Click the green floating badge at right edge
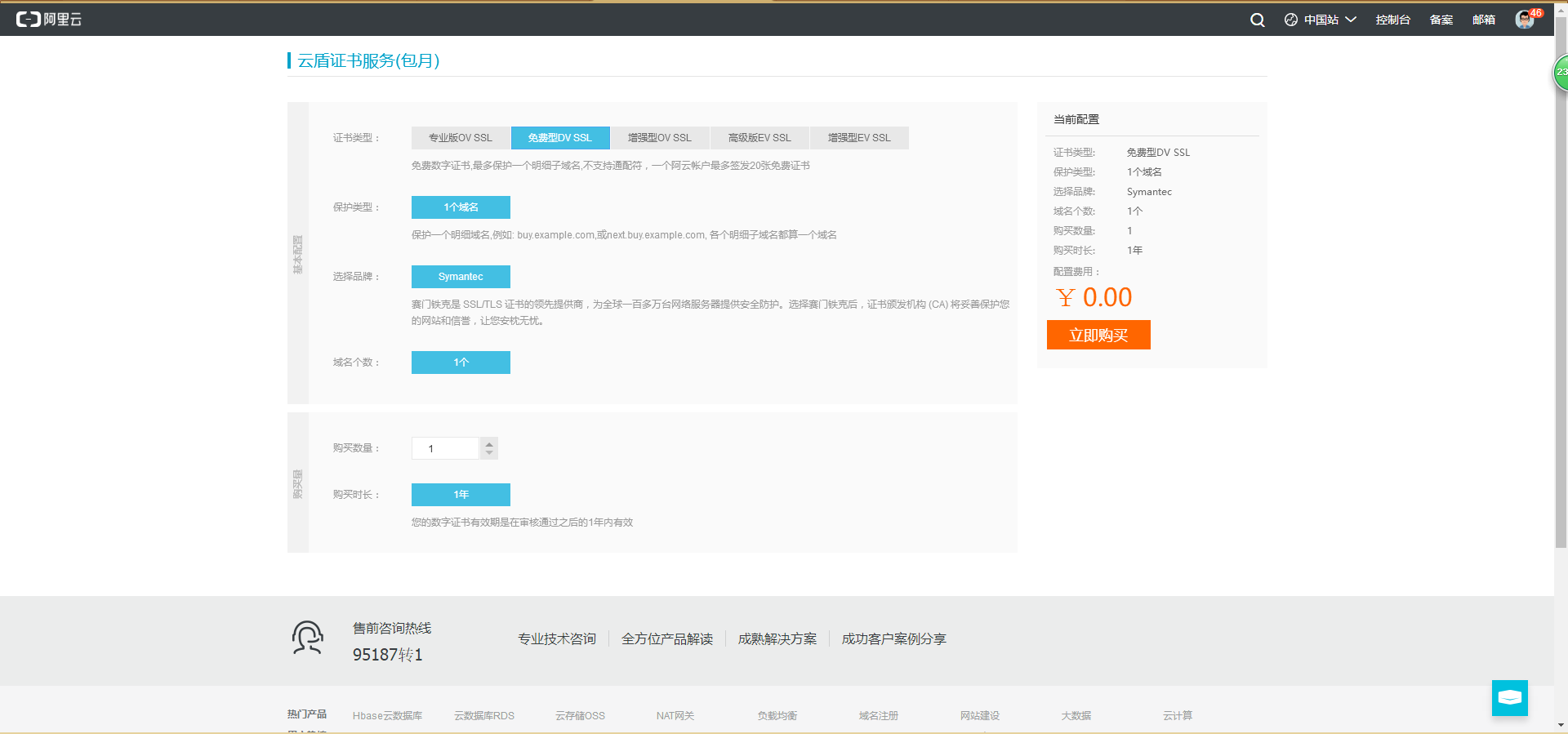Screen dimensions: 1568x734 (x=1561, y=73)
